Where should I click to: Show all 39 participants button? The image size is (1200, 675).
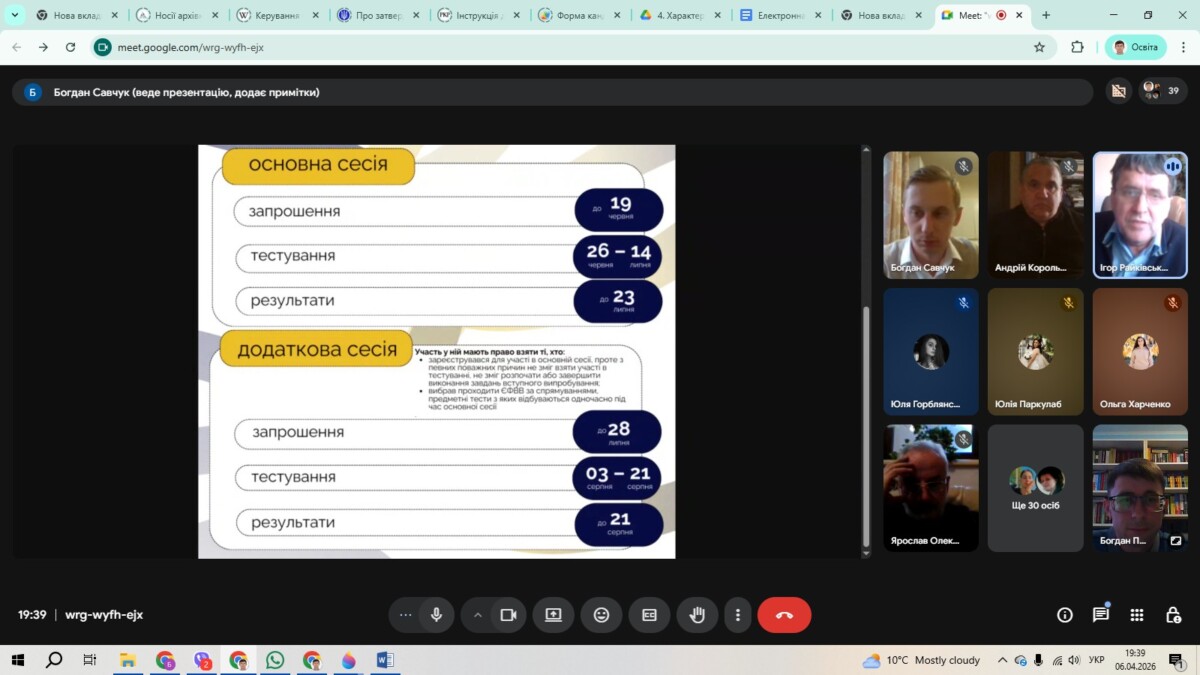click(x=1163, y=91)
